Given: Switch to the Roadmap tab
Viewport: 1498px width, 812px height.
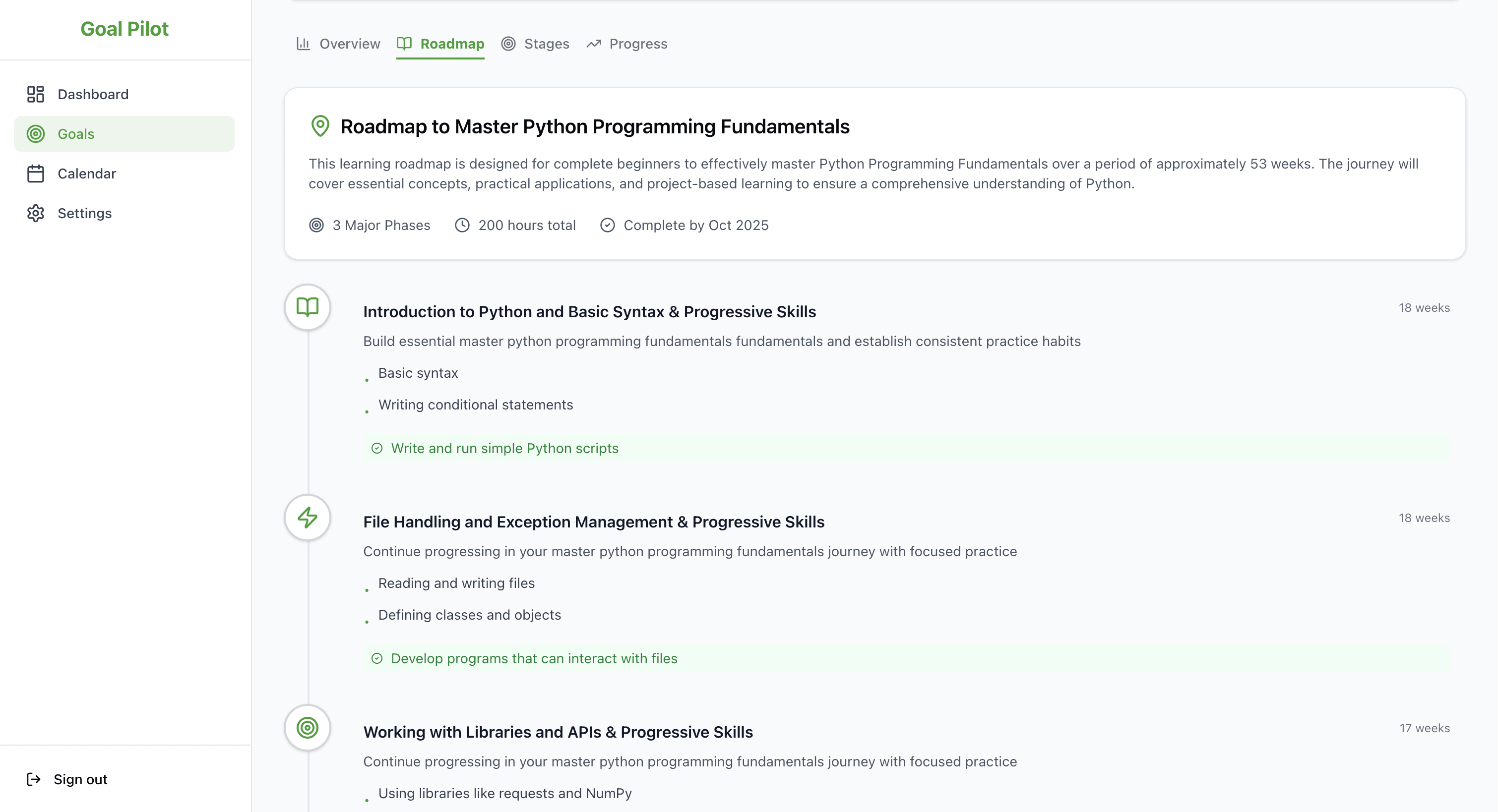Looking at the screenshot, I should [440, 44].
